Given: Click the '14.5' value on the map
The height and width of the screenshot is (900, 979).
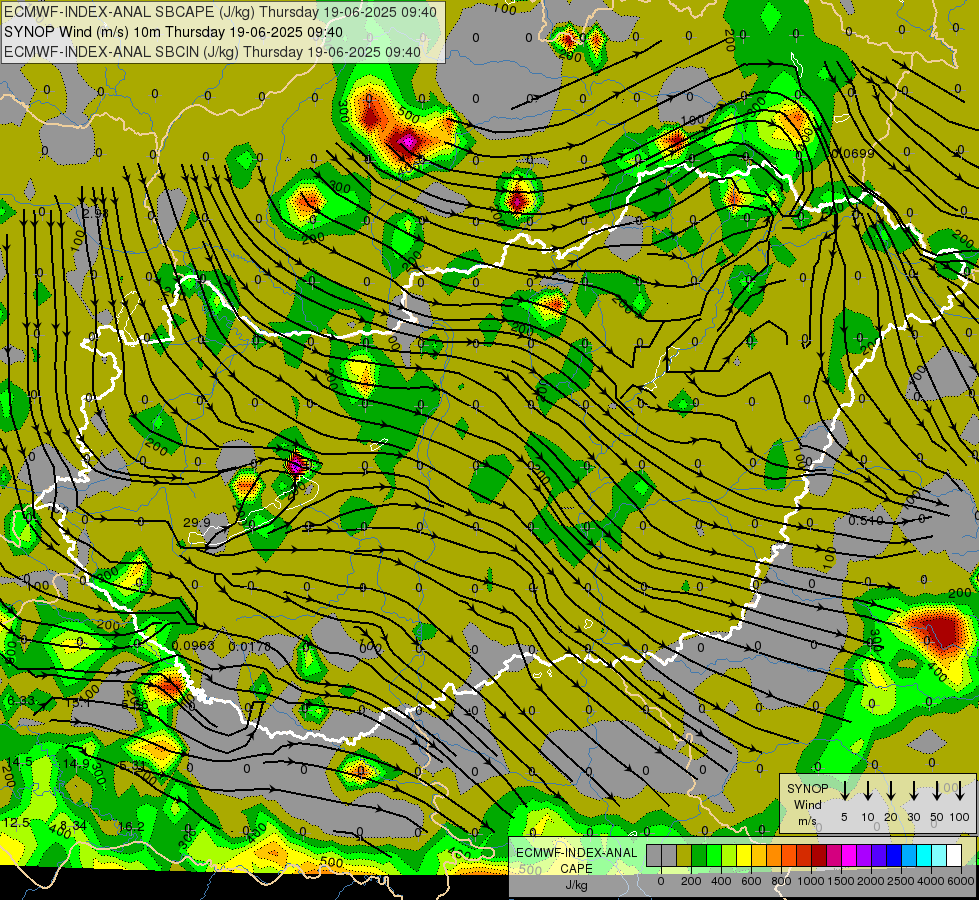Looking at the screenshot, I should 20,762.
